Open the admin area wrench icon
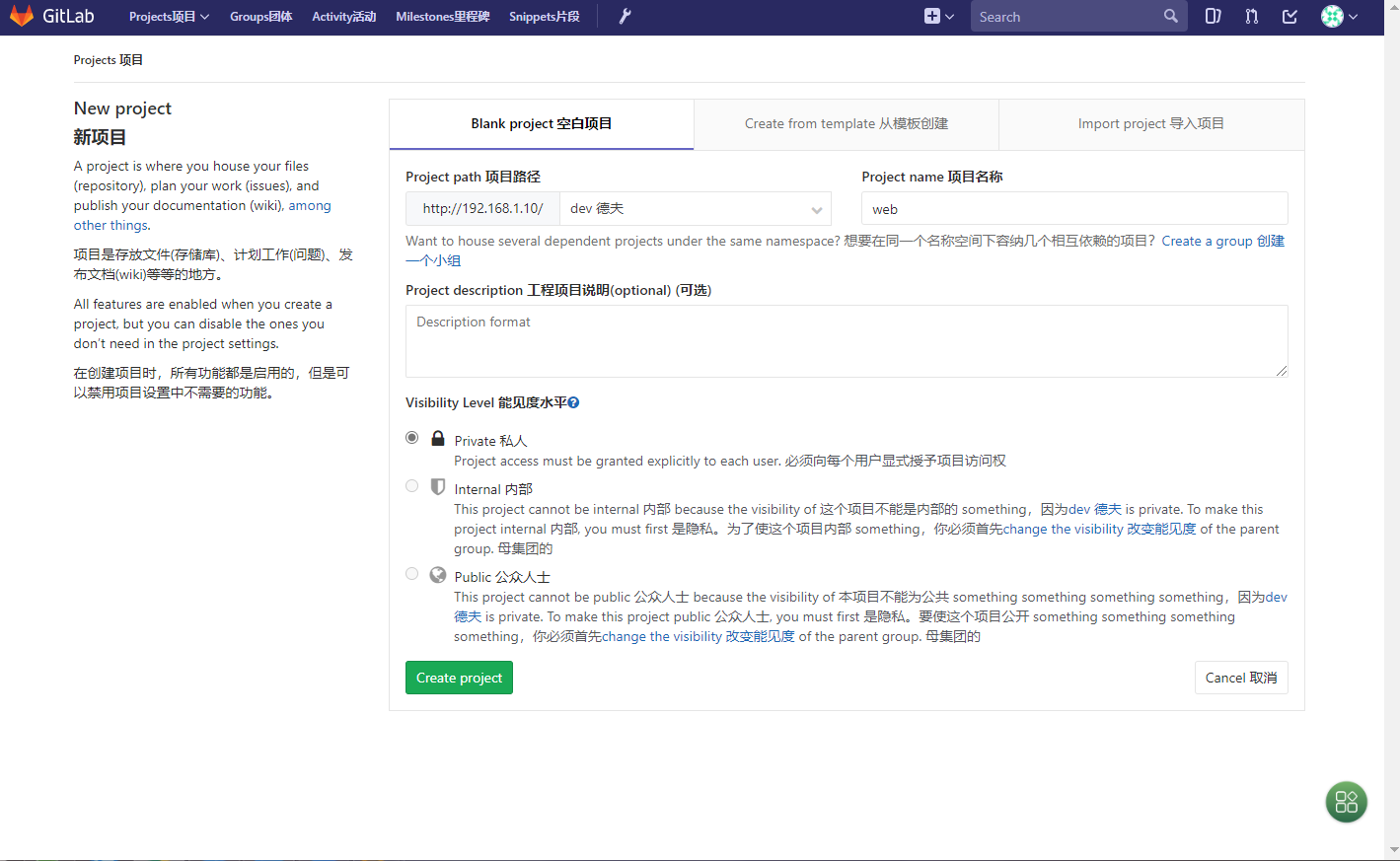The image size is (1400, 861). click(x=625, y=16)
